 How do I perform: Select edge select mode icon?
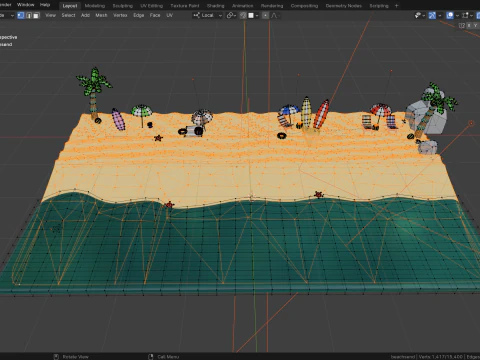click(29, 15)
